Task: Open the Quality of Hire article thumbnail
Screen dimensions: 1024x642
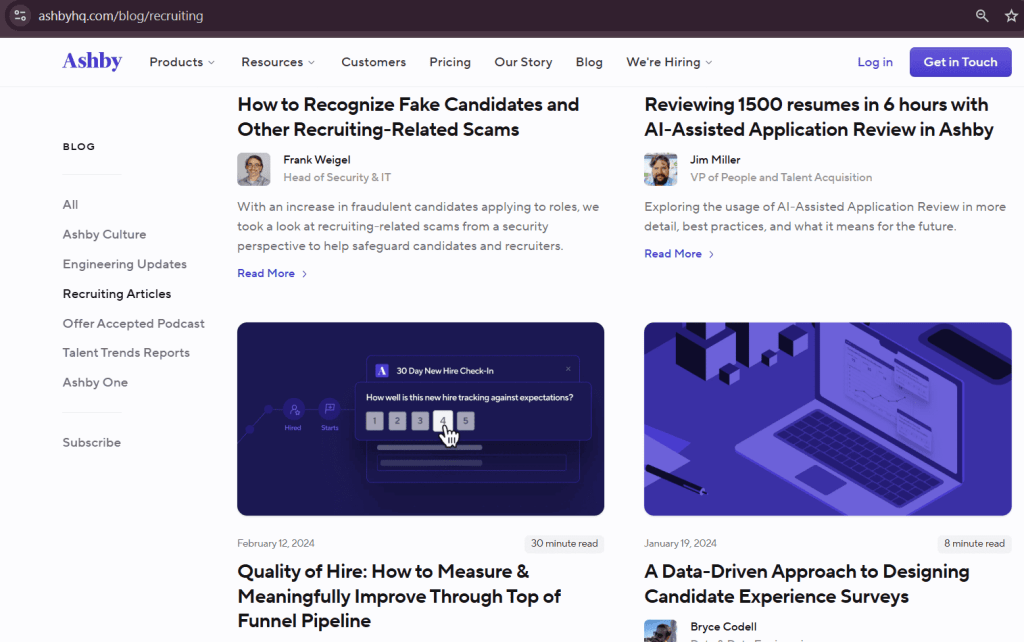Action: coord(420,418)
